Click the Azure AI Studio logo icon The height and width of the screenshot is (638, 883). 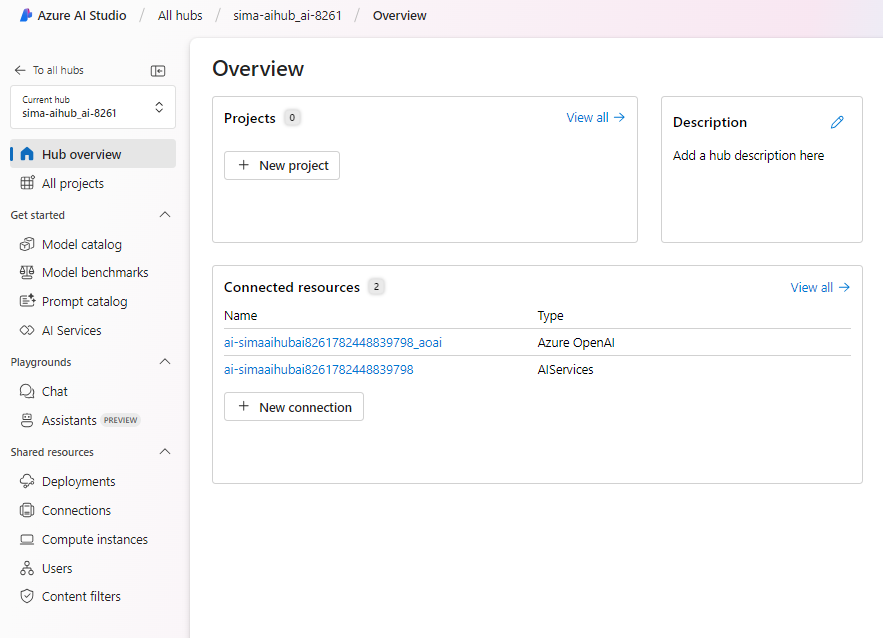tap(26, 15)
